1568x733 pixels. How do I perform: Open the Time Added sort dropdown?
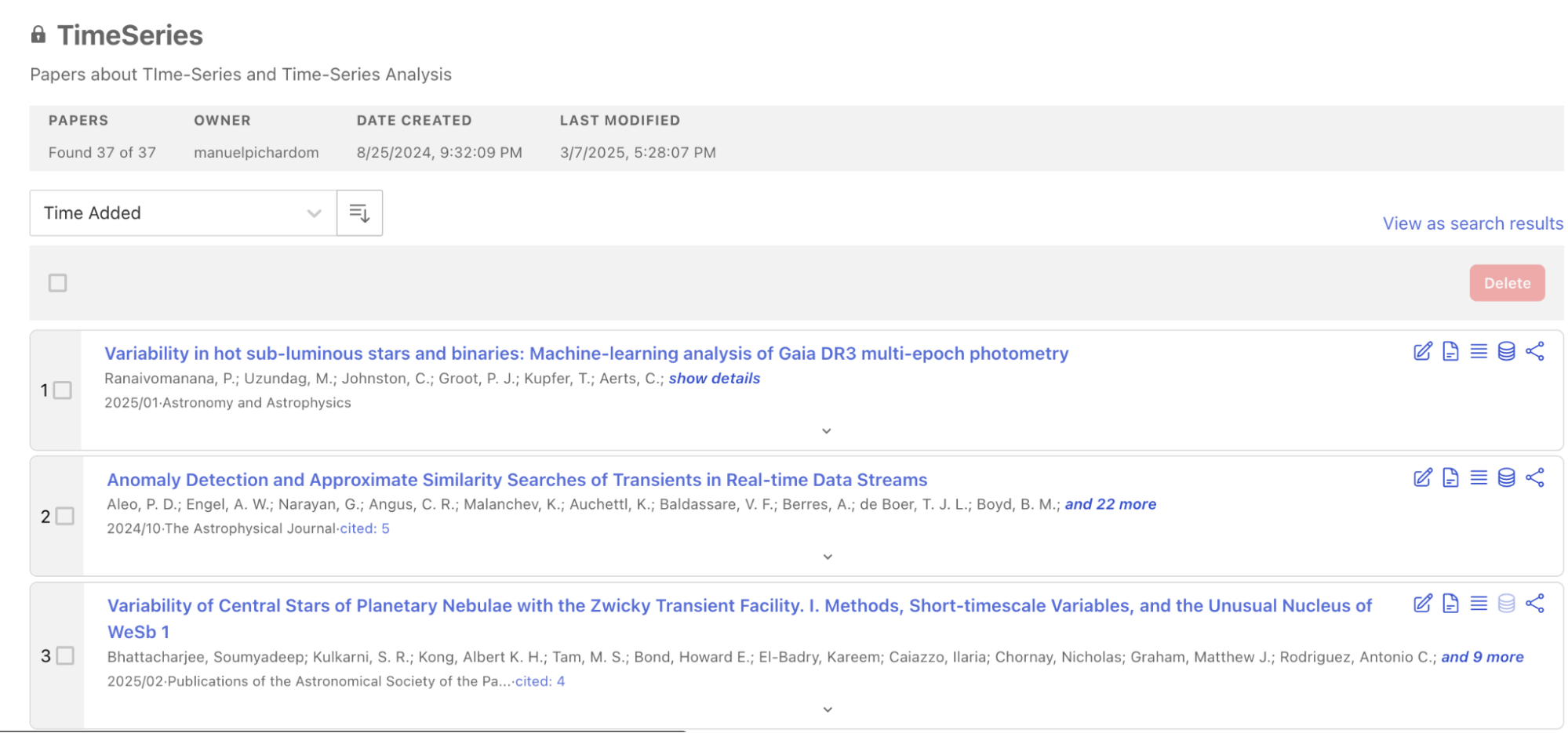183,213
